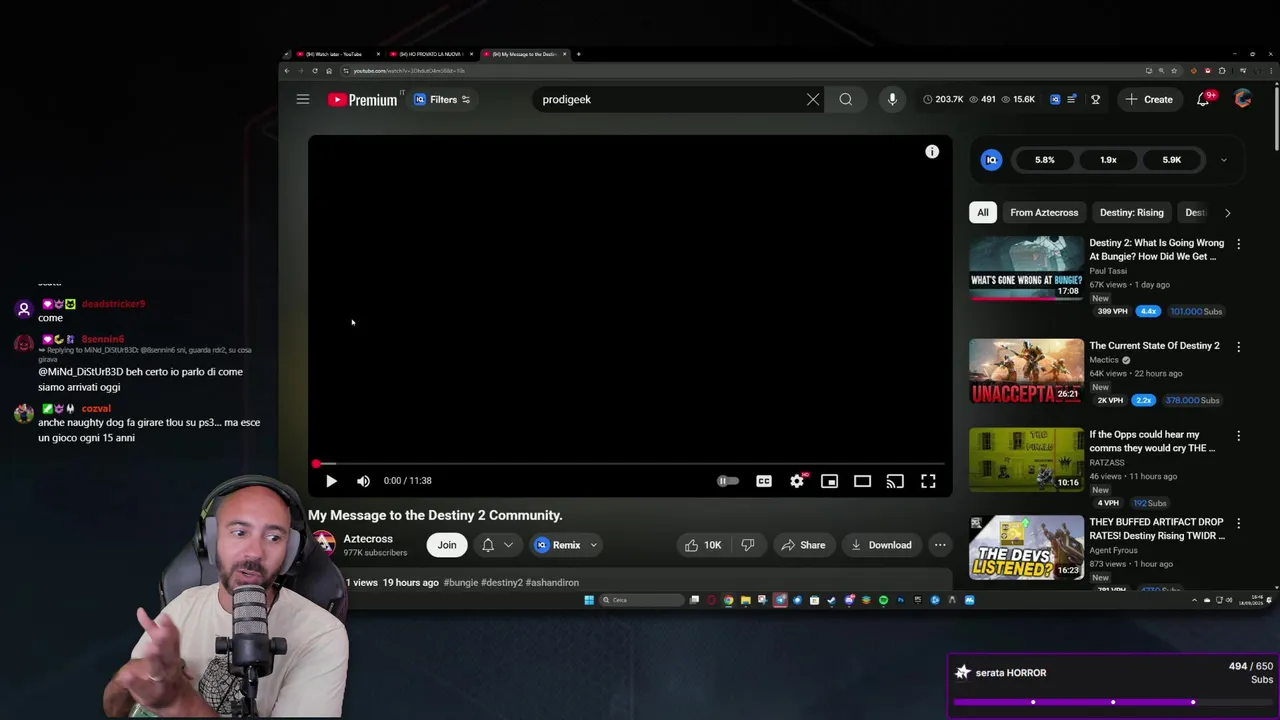Go back in browser history

point(287,71)
